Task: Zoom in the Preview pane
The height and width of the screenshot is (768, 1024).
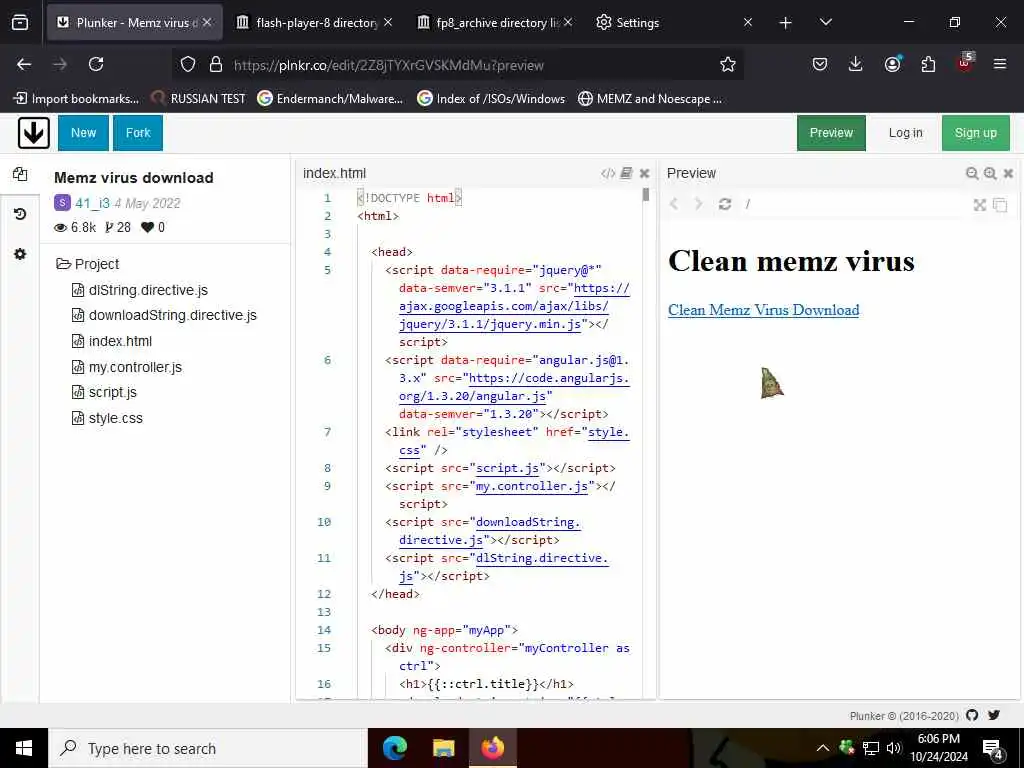Action: [990, 173]
